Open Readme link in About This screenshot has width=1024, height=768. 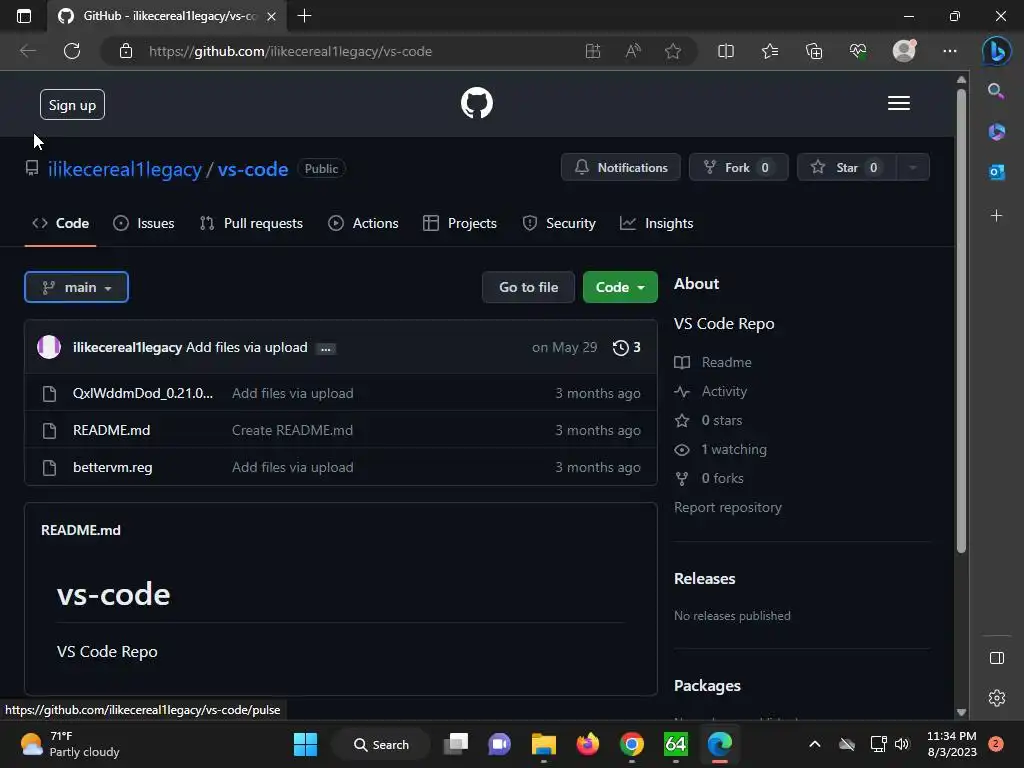pyautogui.click(x=726, y=362)
